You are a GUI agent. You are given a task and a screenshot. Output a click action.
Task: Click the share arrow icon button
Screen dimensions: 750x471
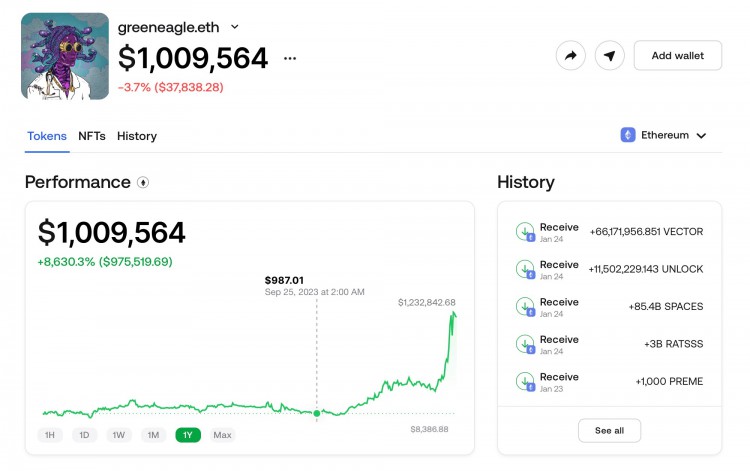(571, 56)
